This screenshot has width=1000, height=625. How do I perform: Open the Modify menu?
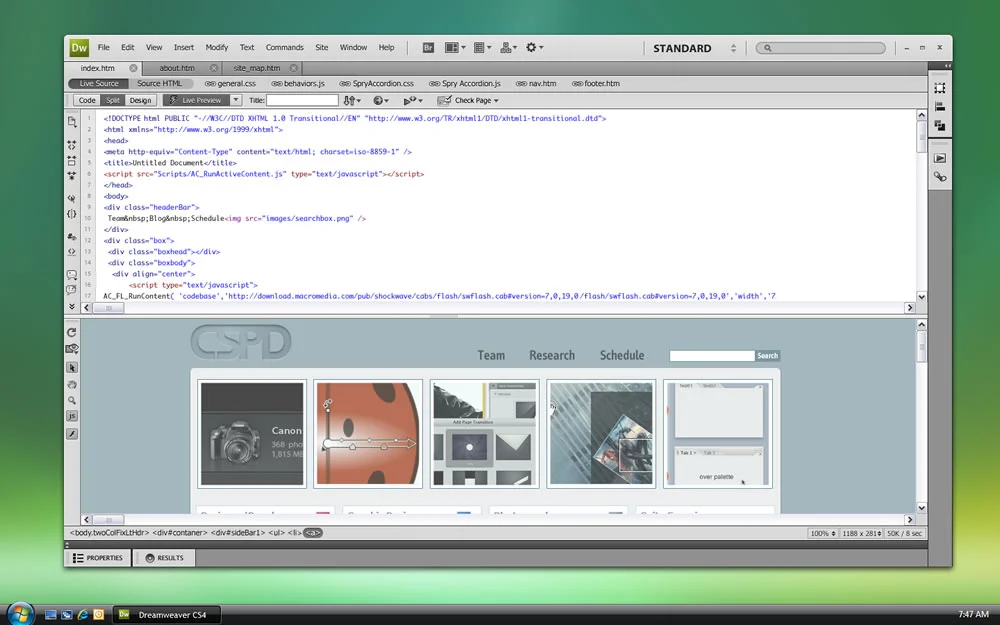point(216,48)
